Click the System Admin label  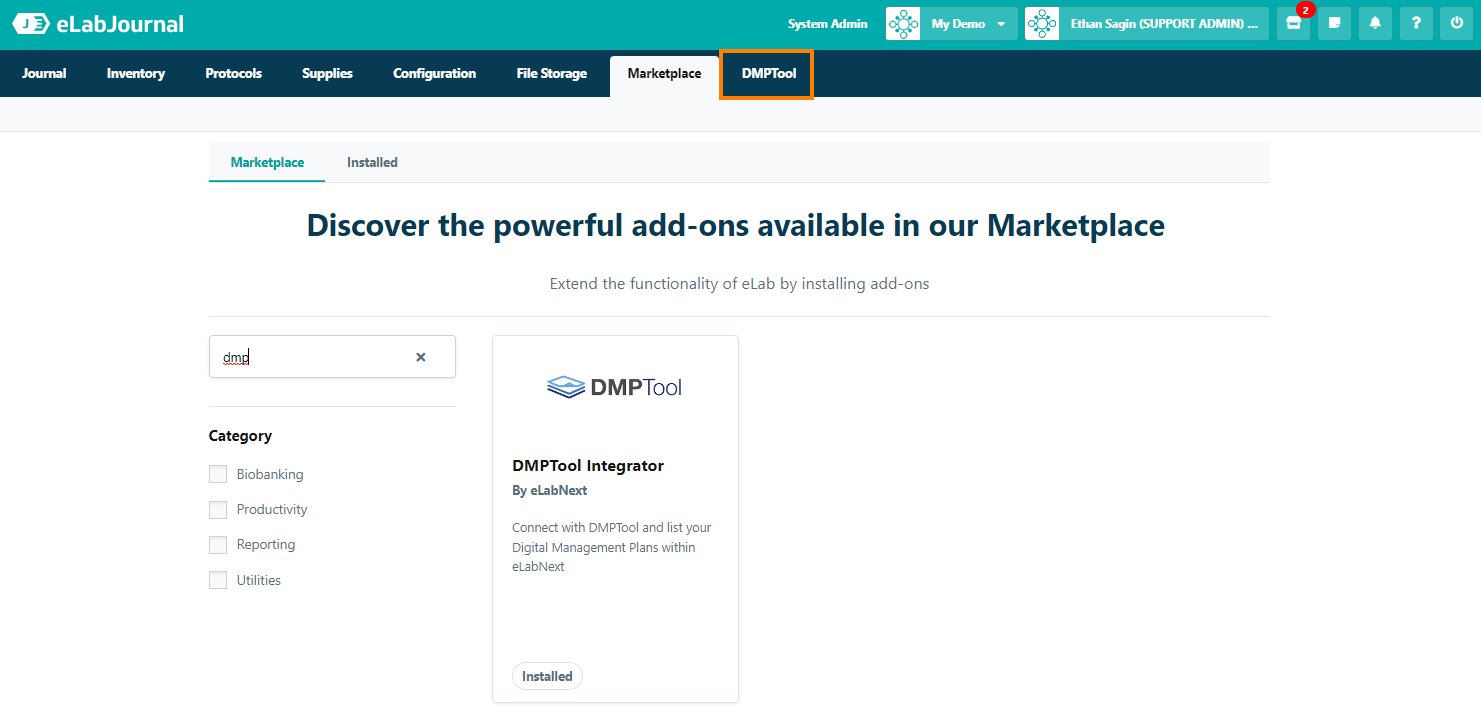pyautogui.click(x=828, y=24)
